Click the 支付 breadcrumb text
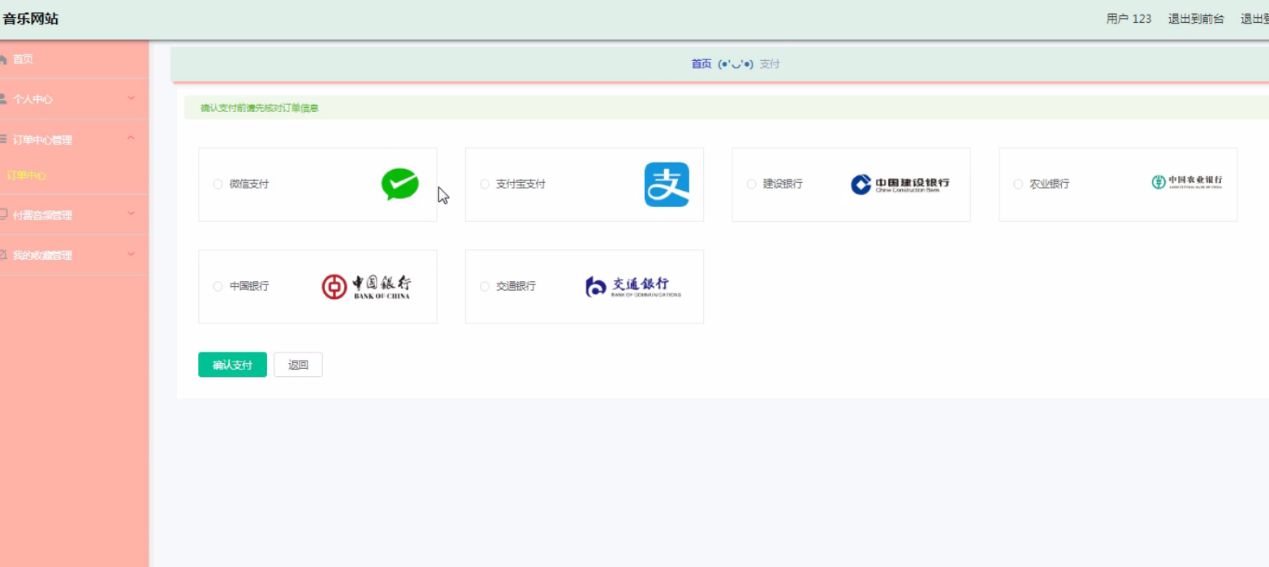This screenshot has width=1269, height=567. point(769,64)
